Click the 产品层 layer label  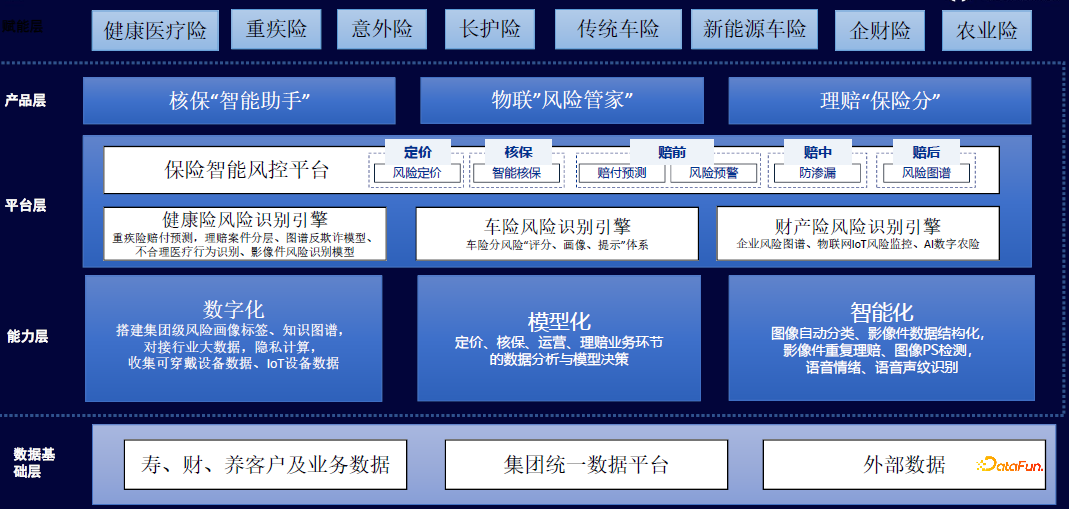(x=25, y=101)
